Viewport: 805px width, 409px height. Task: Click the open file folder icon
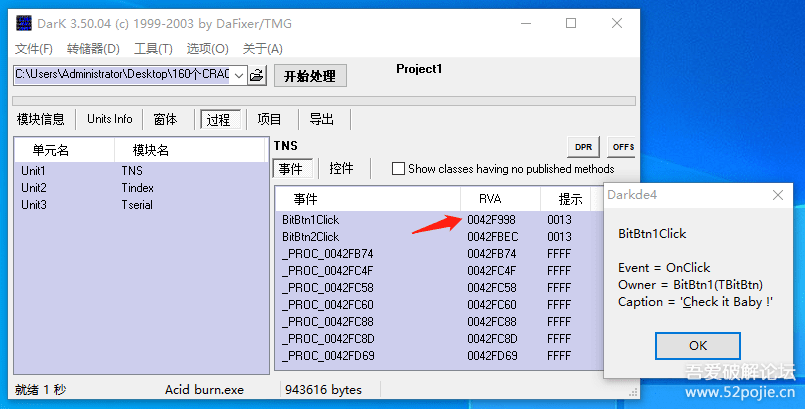[x=257, y=75]
